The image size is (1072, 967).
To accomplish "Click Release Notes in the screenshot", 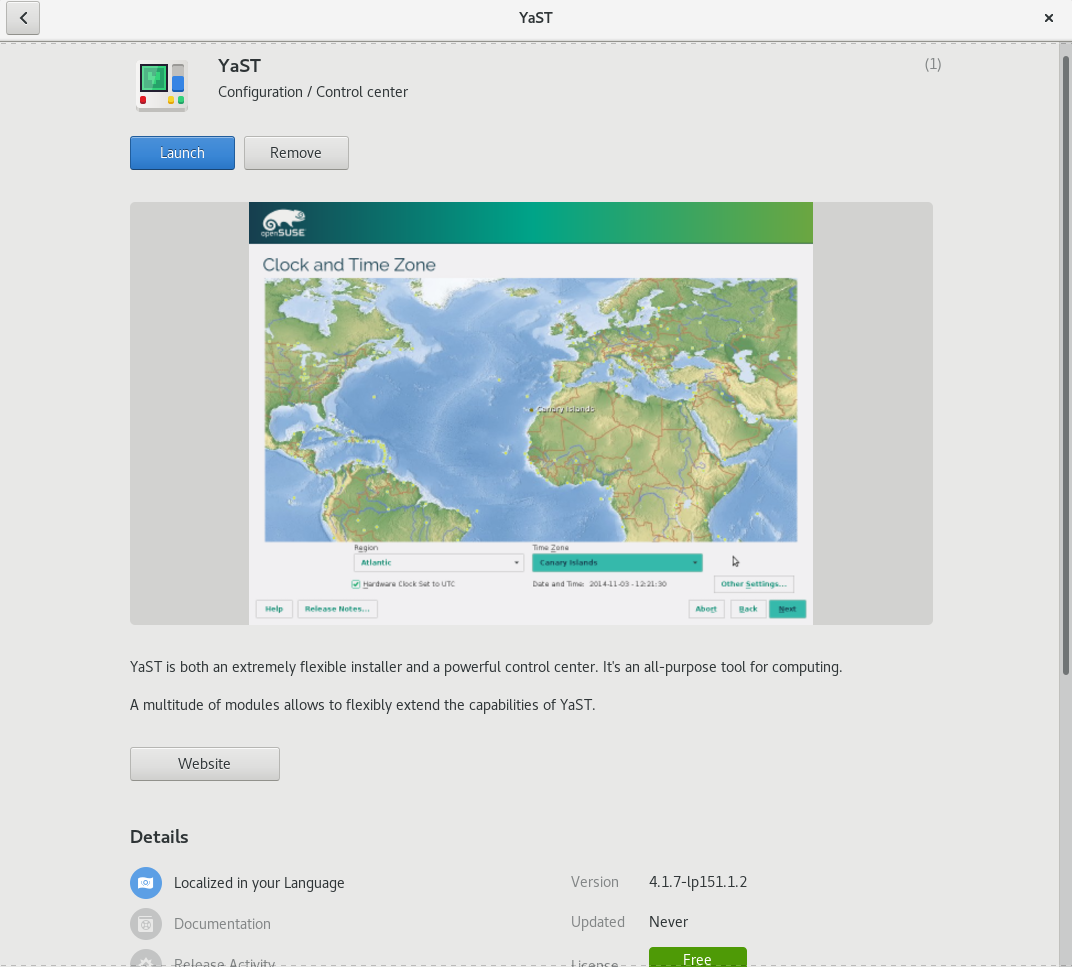I will [x=337, y=609].
